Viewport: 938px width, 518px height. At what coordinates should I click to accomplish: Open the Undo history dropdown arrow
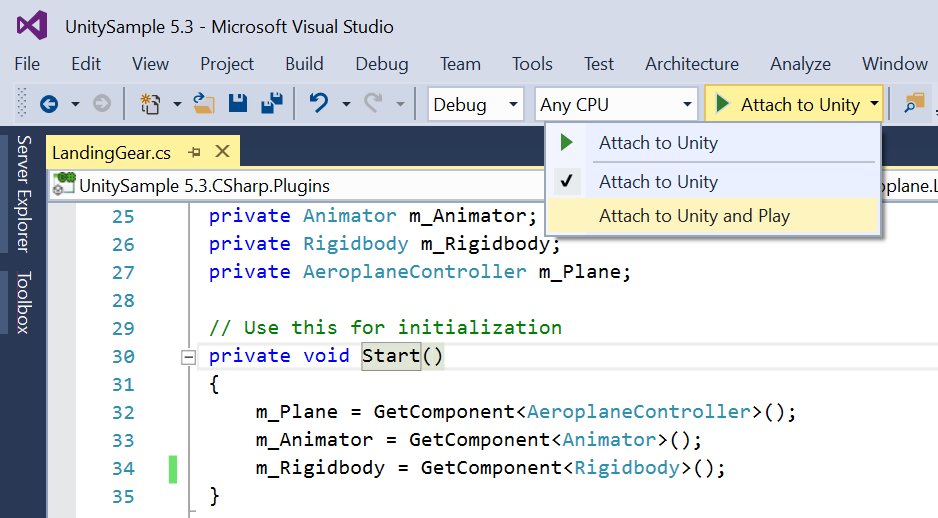(x=346, y=104)
